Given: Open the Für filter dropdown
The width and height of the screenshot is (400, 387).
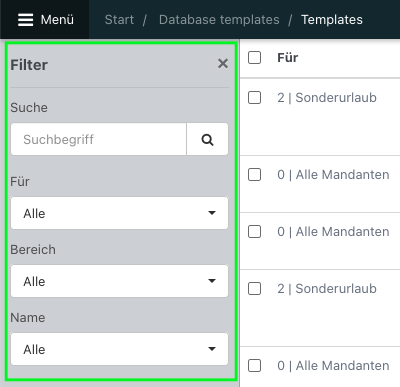Looking at the screenshot, I should tap(119, 213).
